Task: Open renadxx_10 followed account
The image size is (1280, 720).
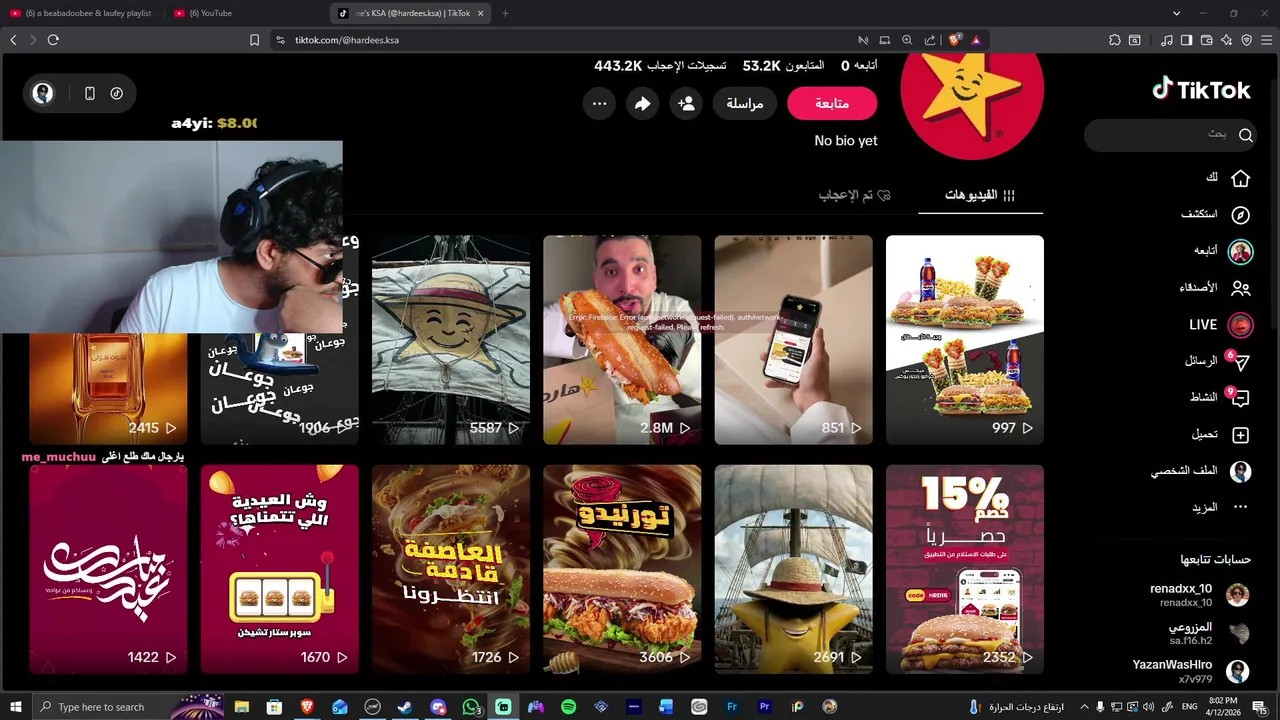Action: 1199,595
